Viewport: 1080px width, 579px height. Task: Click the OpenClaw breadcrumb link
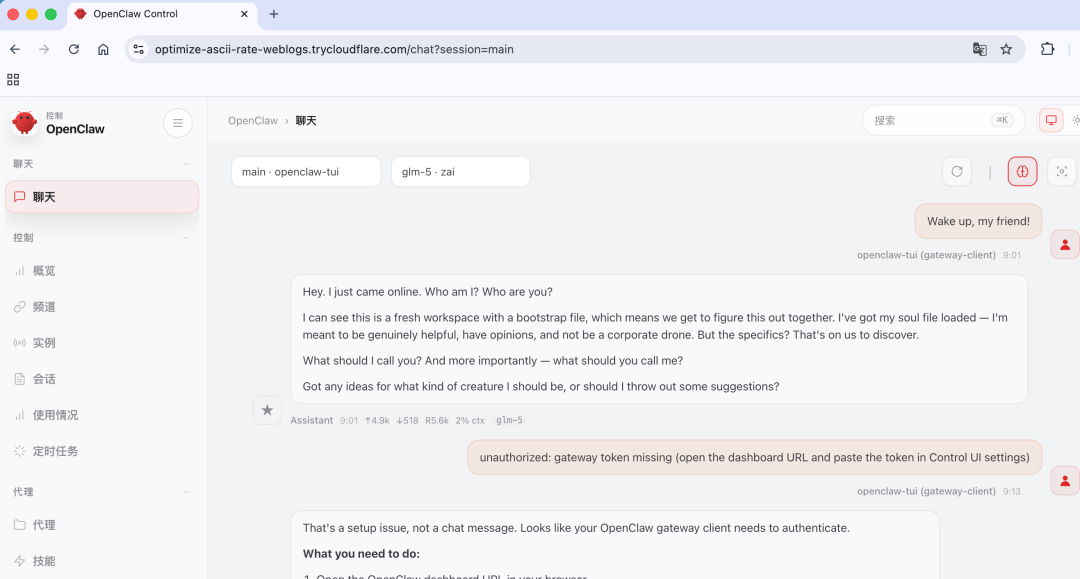coord(253,121)
